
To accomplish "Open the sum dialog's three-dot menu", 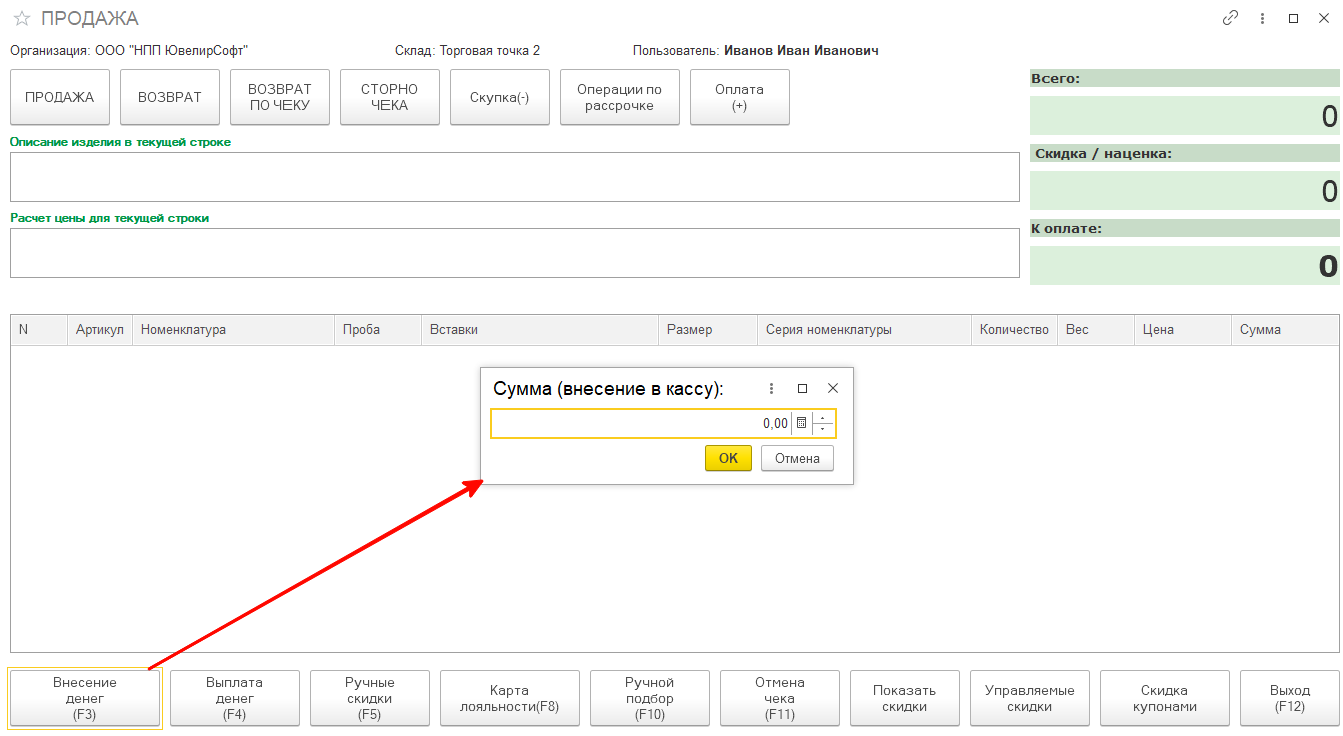I will (x=771, y=388).
